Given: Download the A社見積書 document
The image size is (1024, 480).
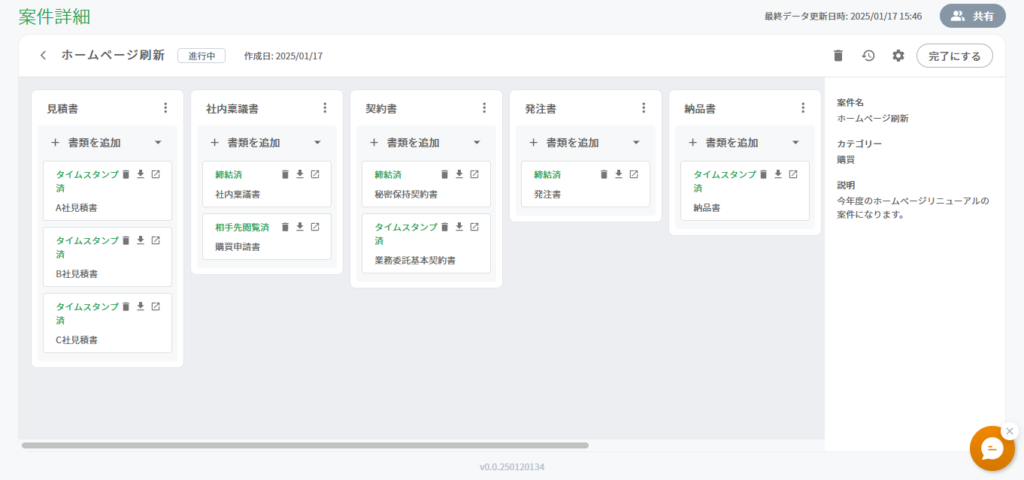Looking at the screenshot, I should [x=141, y=174].
